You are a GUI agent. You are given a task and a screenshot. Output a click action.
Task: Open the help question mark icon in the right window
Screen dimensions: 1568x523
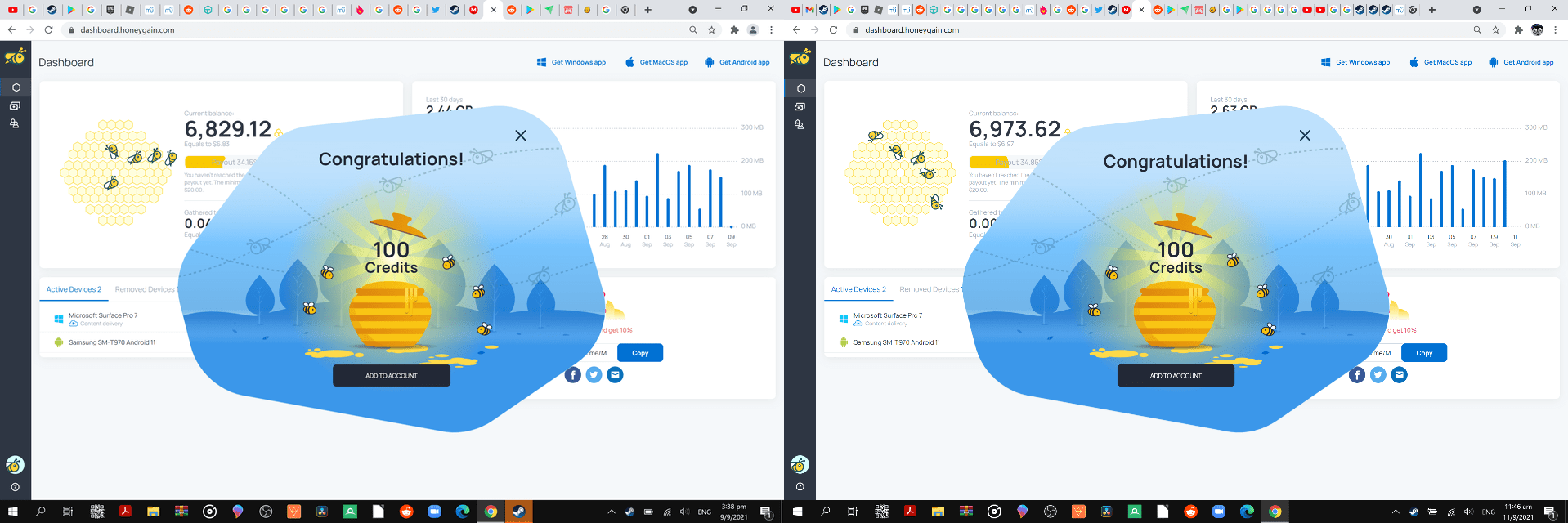[x=800, y=487]
